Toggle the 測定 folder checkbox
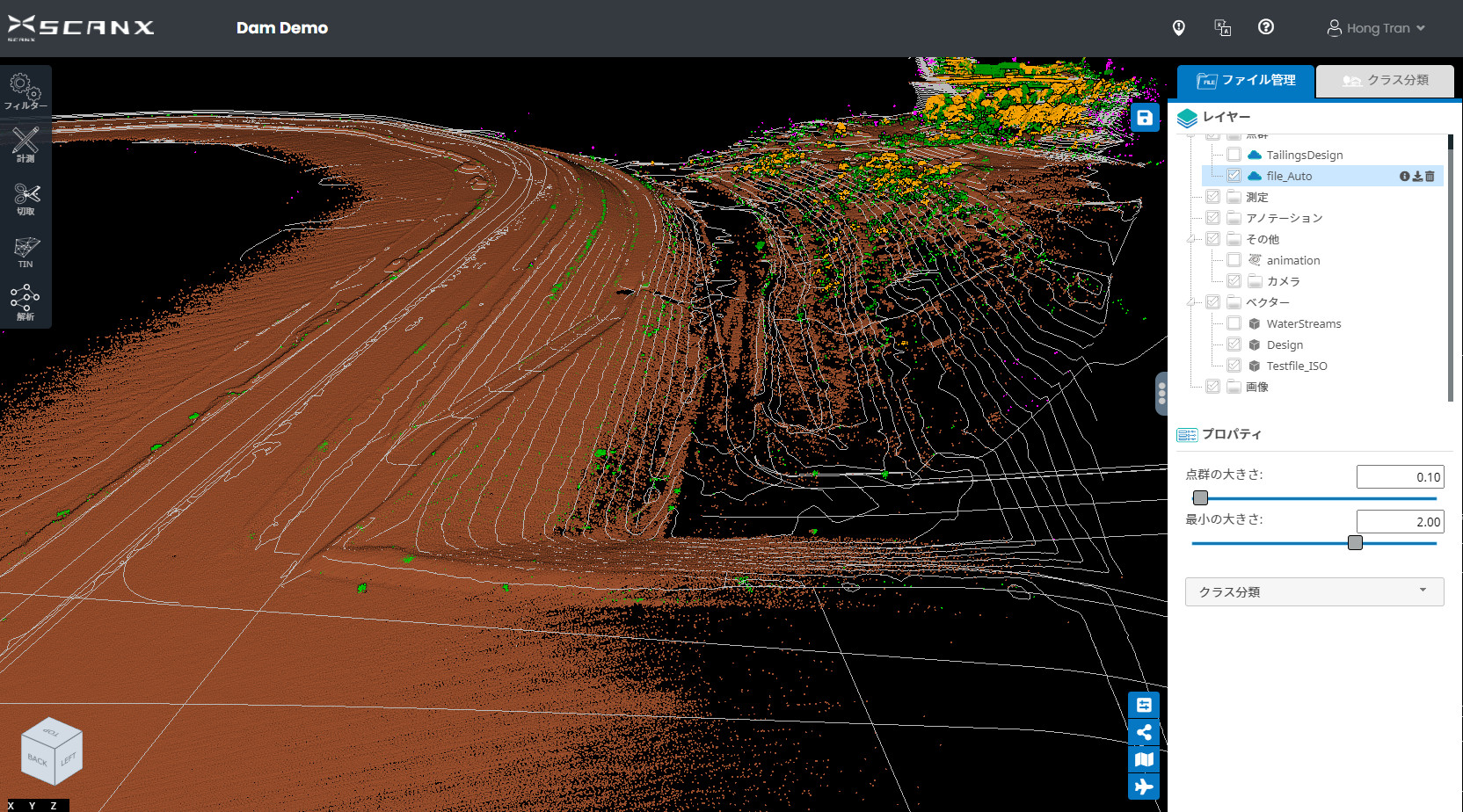Image resolution: width=1463 pixels, height=812 pixels. point(1213,197)
